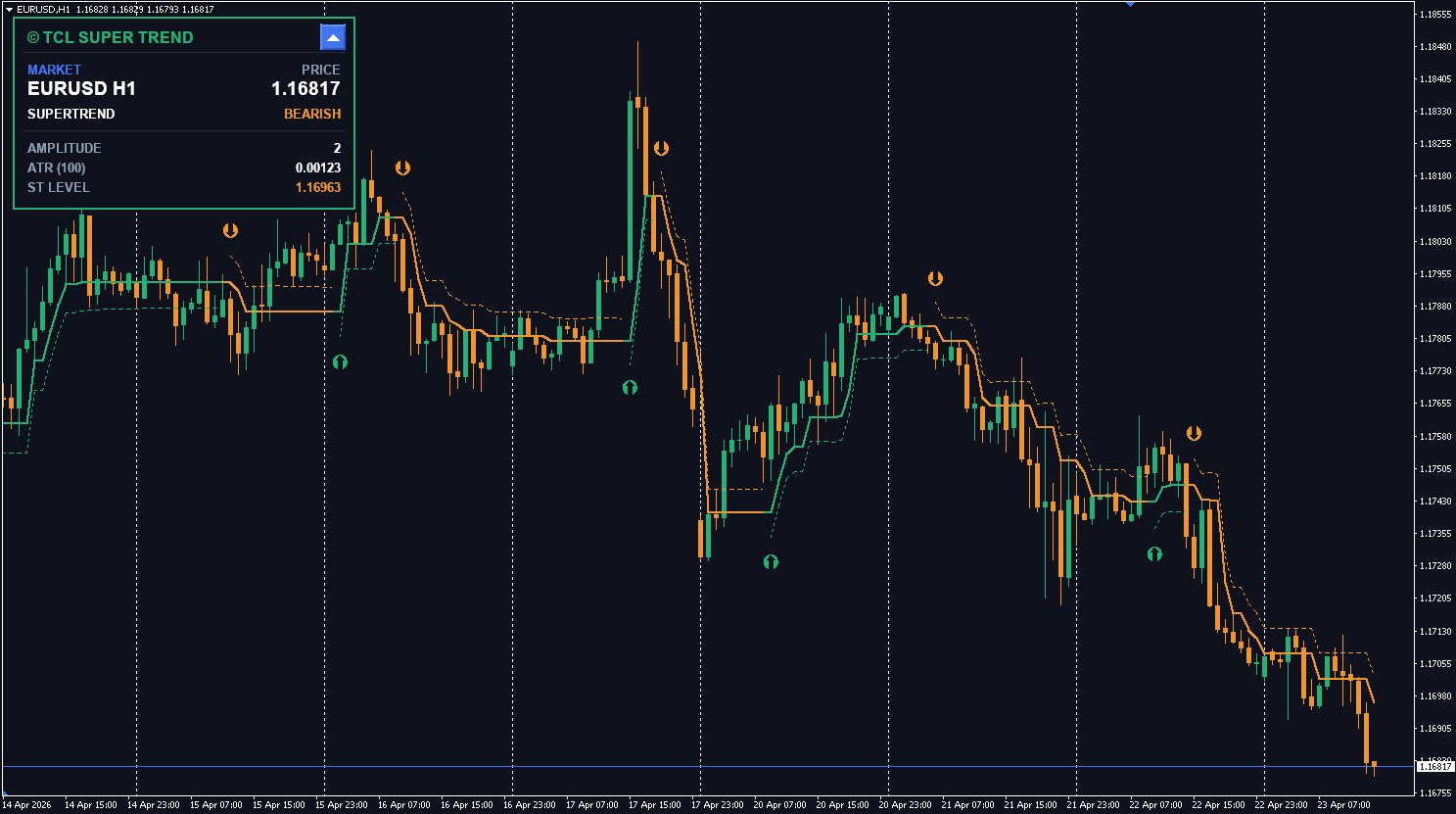The width and height of the screenshot is (1456, 814).
Task: Click the TCL SUPER TREND panel title
Action: coord(111,37)
